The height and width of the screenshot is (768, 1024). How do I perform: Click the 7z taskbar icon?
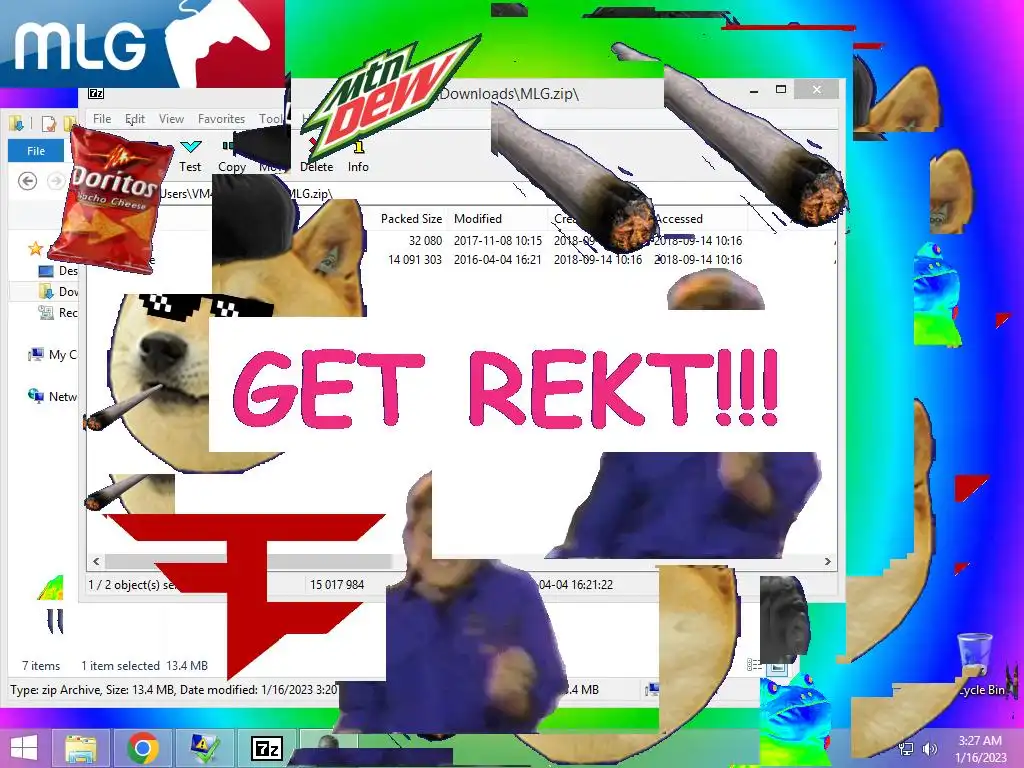point(266,748)
